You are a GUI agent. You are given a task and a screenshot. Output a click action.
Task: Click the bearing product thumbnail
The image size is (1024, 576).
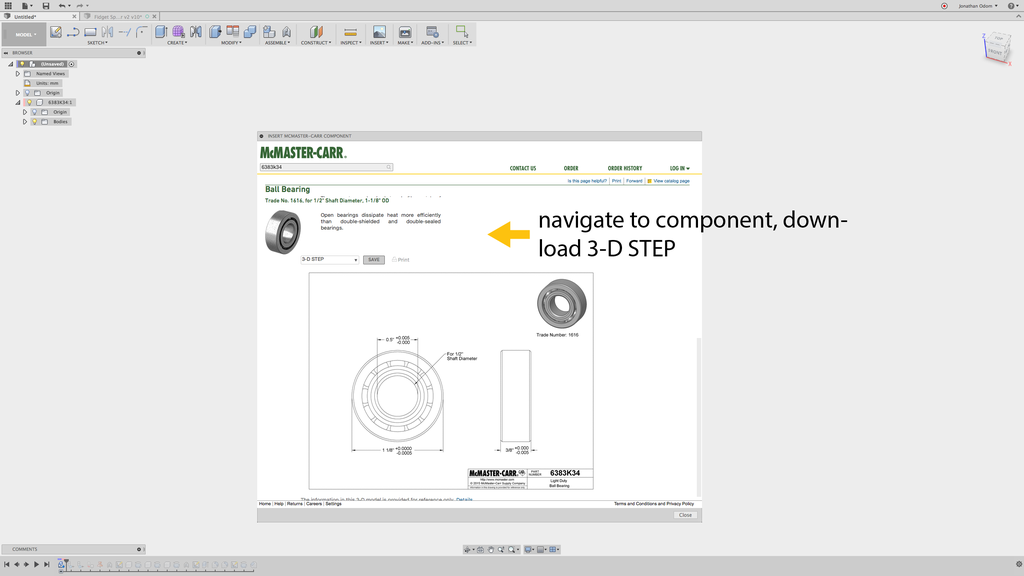pyautogui.click(x=283, y=232)
